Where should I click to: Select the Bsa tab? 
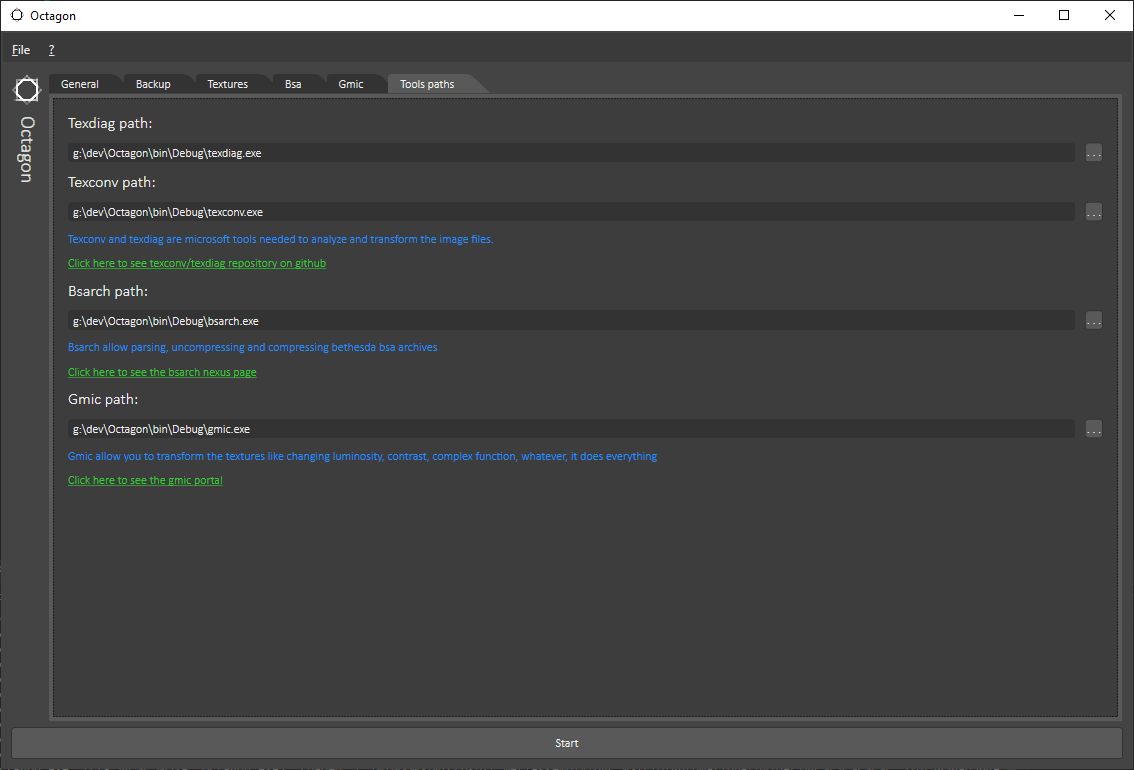point(293,84)
